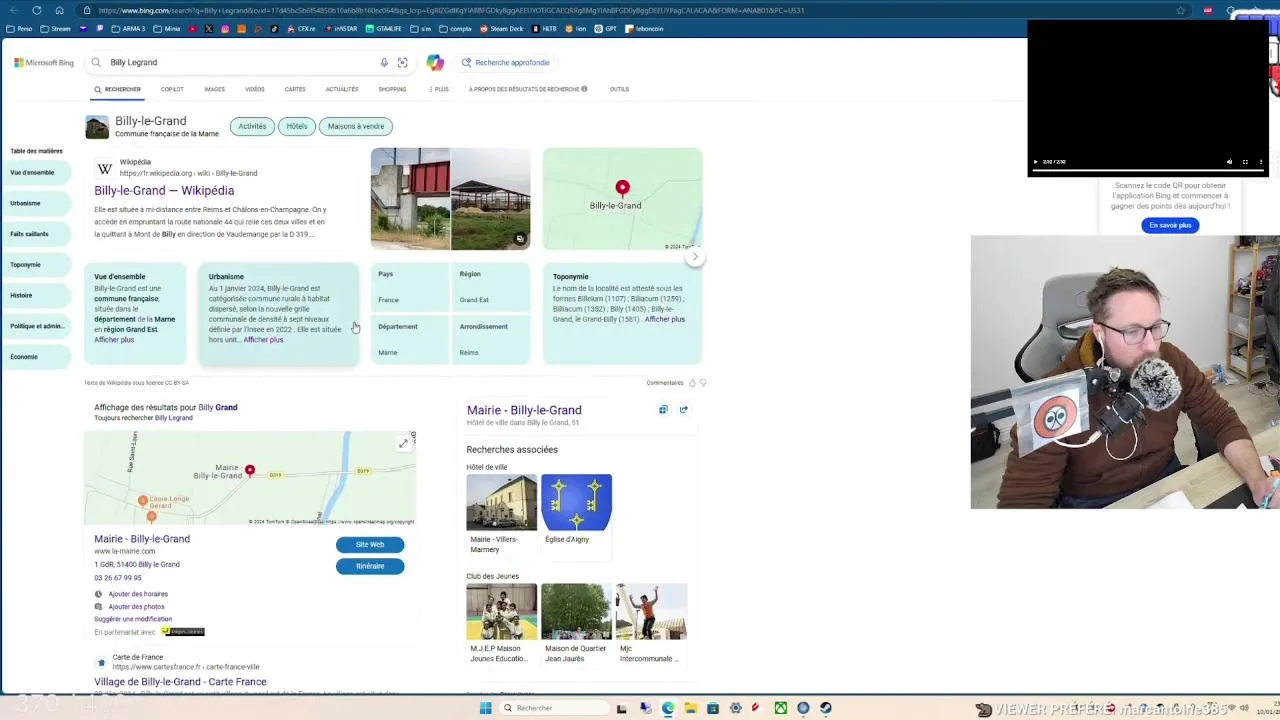Open the Église d'Aigny thumbnail

[x=577, y=502]
